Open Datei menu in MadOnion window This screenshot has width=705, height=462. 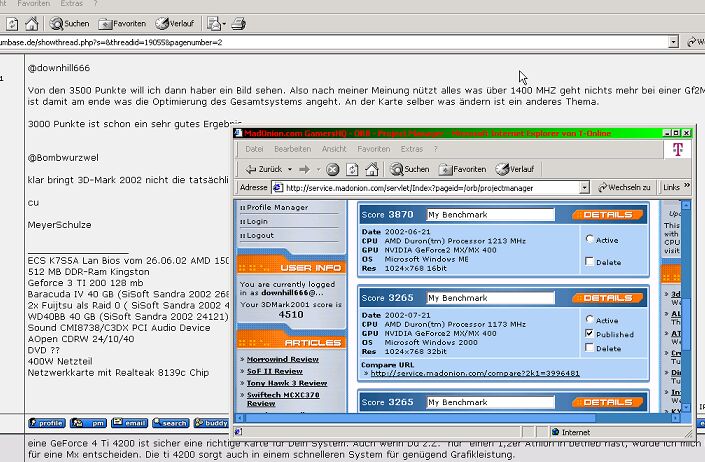click(254, 149)
